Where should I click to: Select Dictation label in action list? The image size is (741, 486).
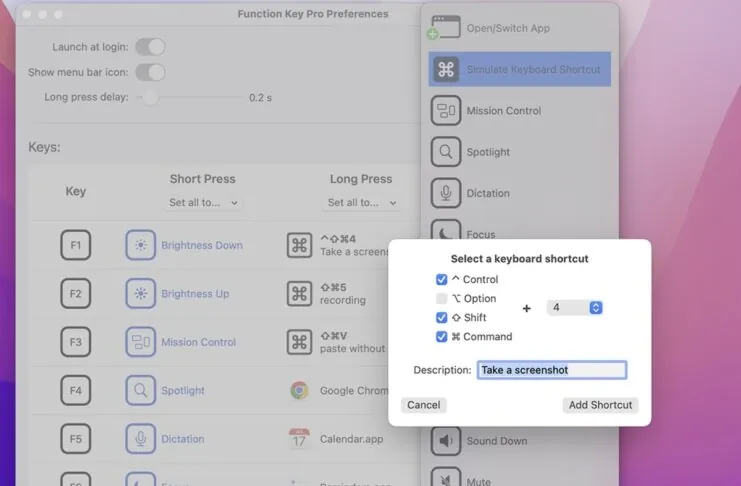point(488,193)
